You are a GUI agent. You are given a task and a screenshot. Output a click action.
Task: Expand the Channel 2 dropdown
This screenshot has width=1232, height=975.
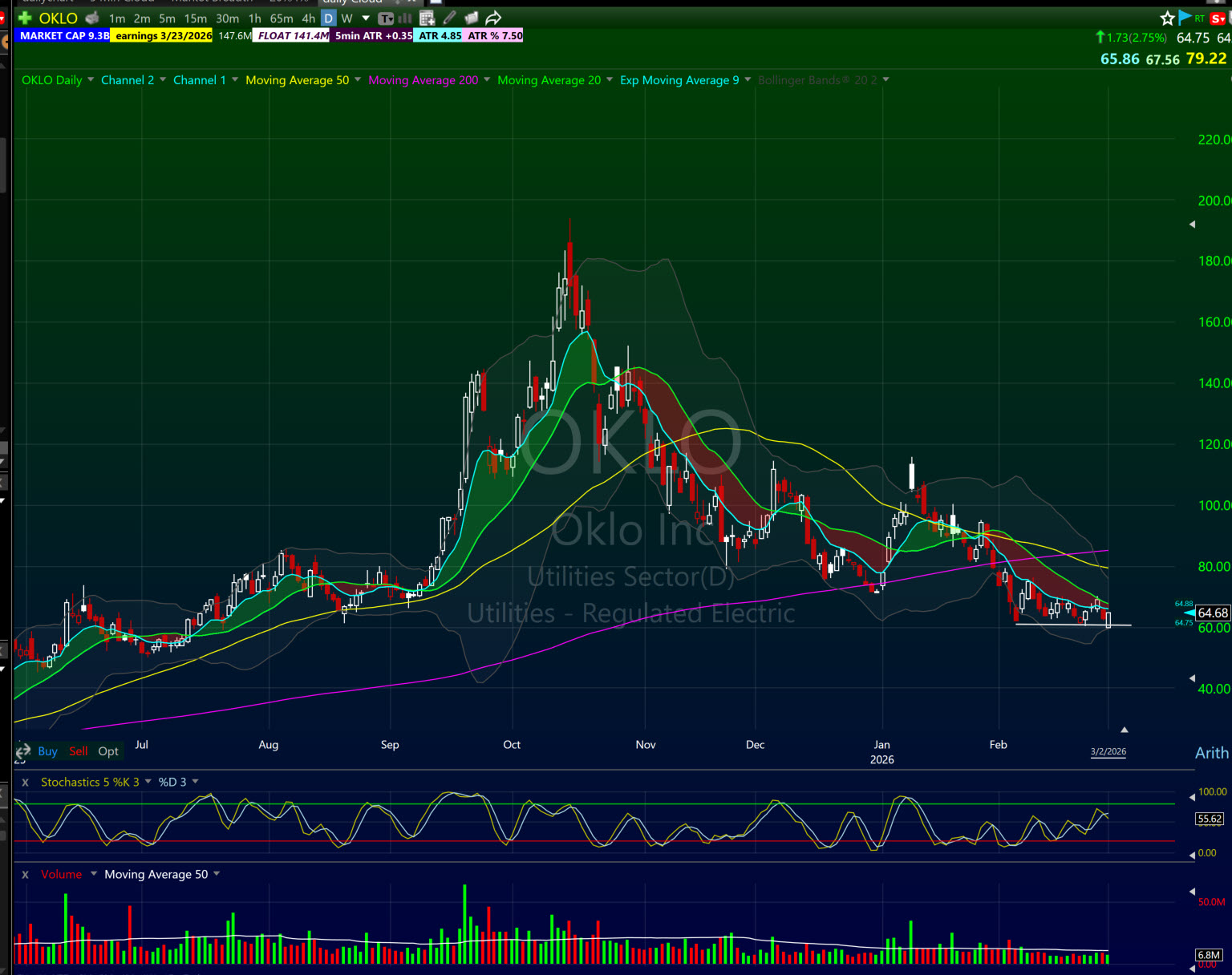[163, 79]
